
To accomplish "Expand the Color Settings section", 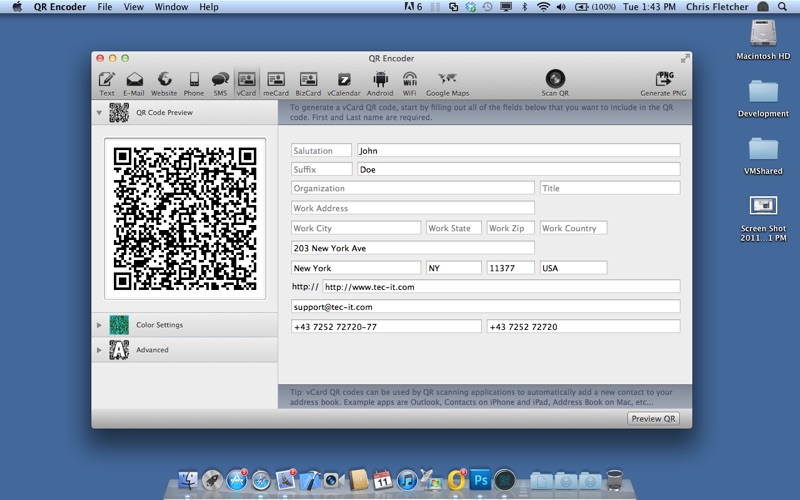I will 99,325.
